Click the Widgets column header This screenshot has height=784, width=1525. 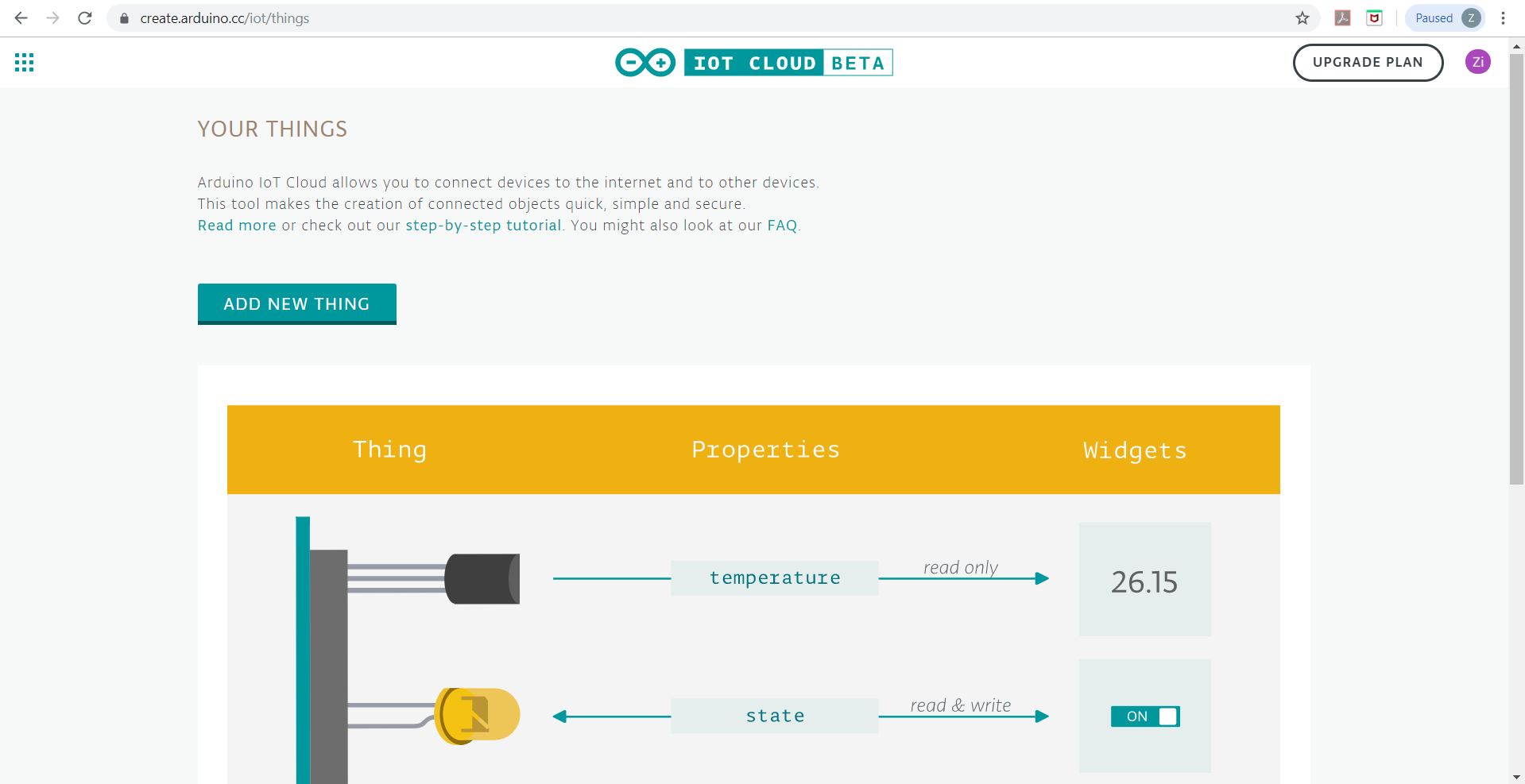[x=1135, y=450]
